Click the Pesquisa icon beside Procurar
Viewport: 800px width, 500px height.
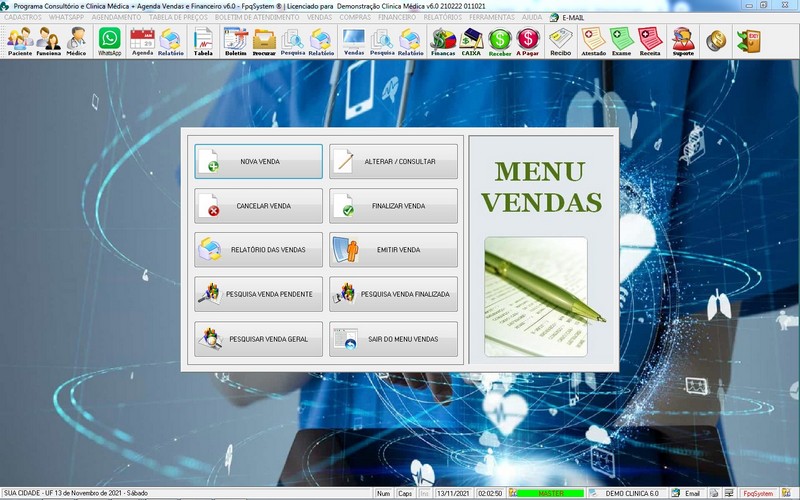292,41
